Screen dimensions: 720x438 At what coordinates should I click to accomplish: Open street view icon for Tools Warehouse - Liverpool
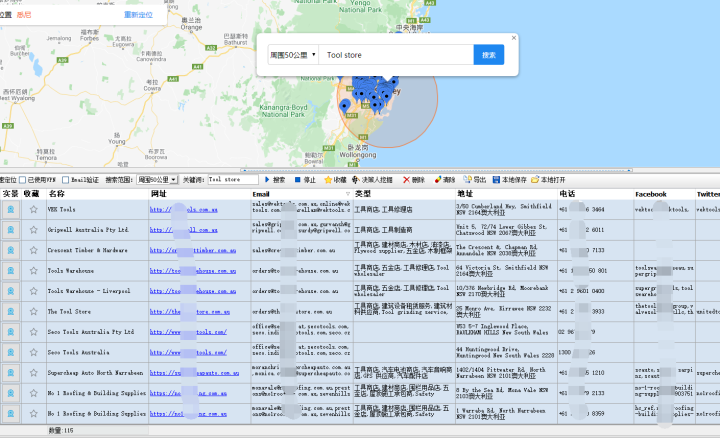pos(11,291)
